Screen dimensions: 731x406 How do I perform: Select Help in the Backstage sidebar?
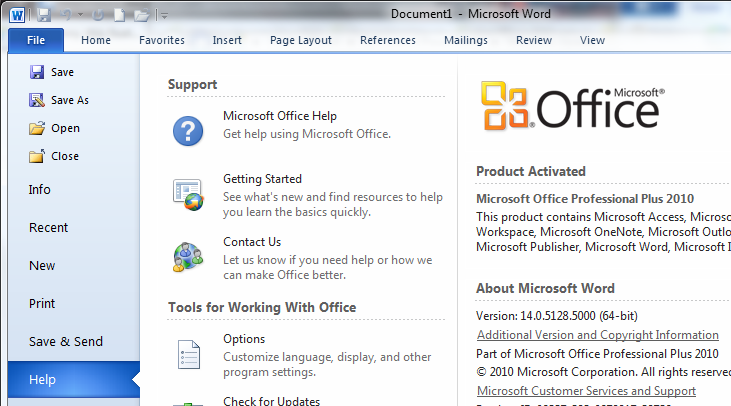click(74, 379)
